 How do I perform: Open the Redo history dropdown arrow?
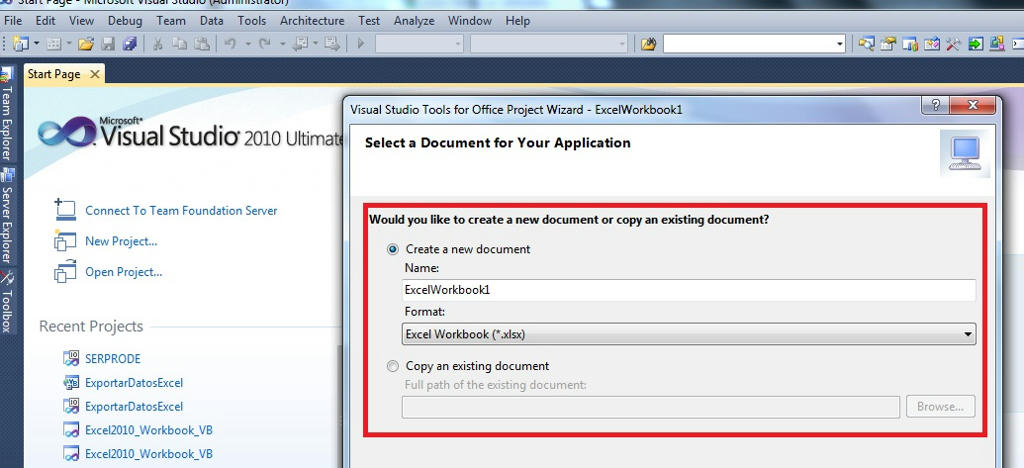pyautogui.click(x=283, y=44)
